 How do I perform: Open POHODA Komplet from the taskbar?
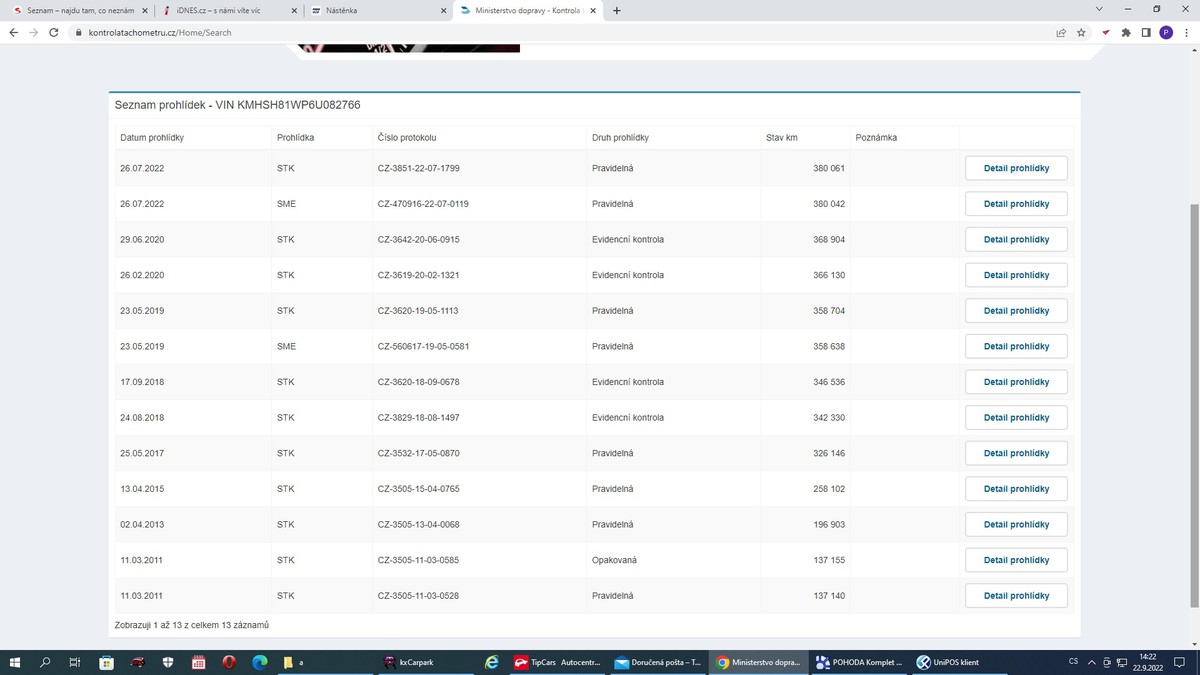(x=858, y=662)
